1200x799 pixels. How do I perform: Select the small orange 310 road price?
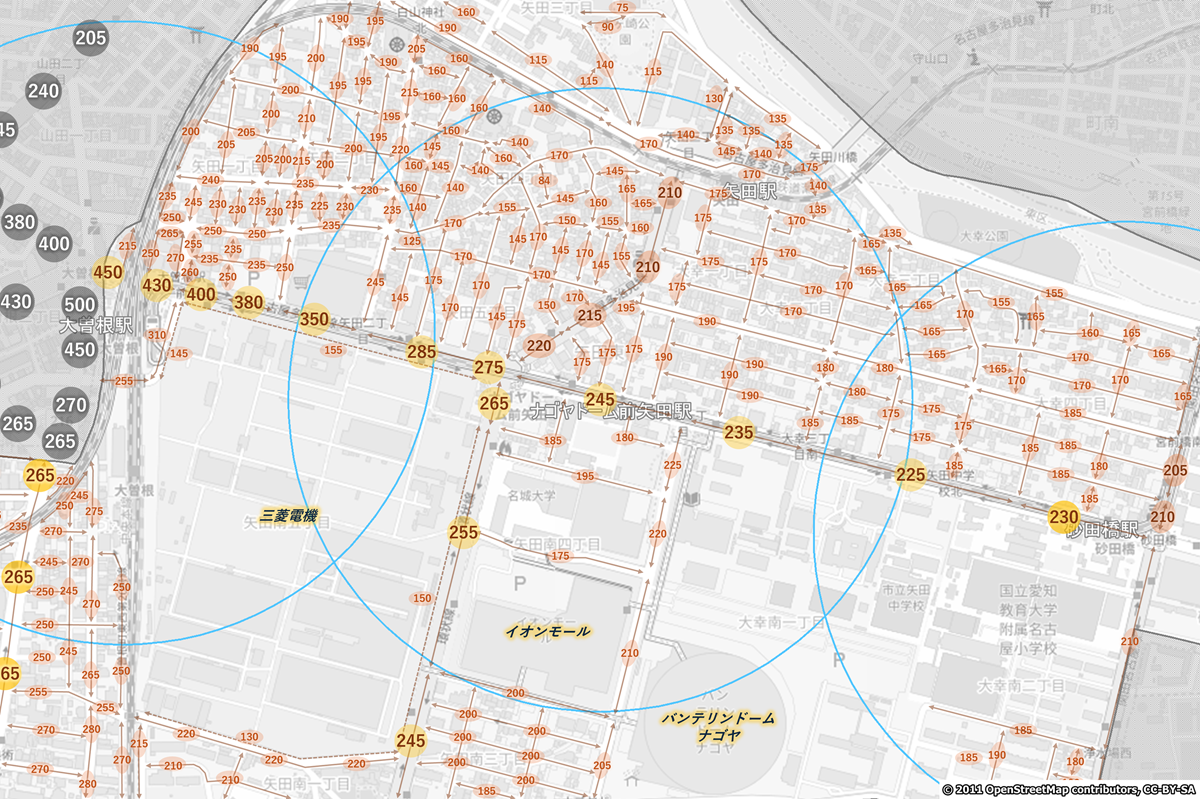point(156,334)
